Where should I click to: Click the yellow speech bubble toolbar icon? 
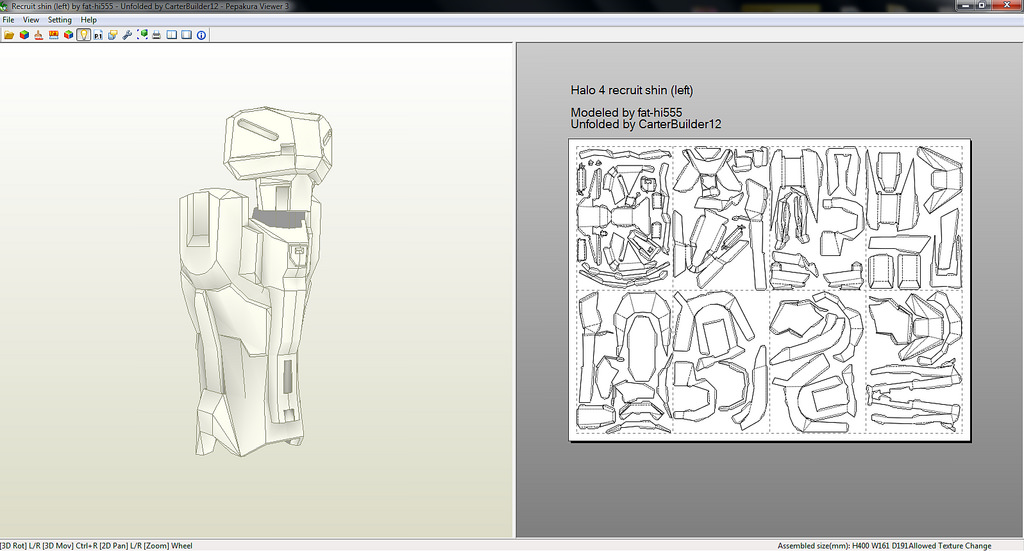[112, 35]
